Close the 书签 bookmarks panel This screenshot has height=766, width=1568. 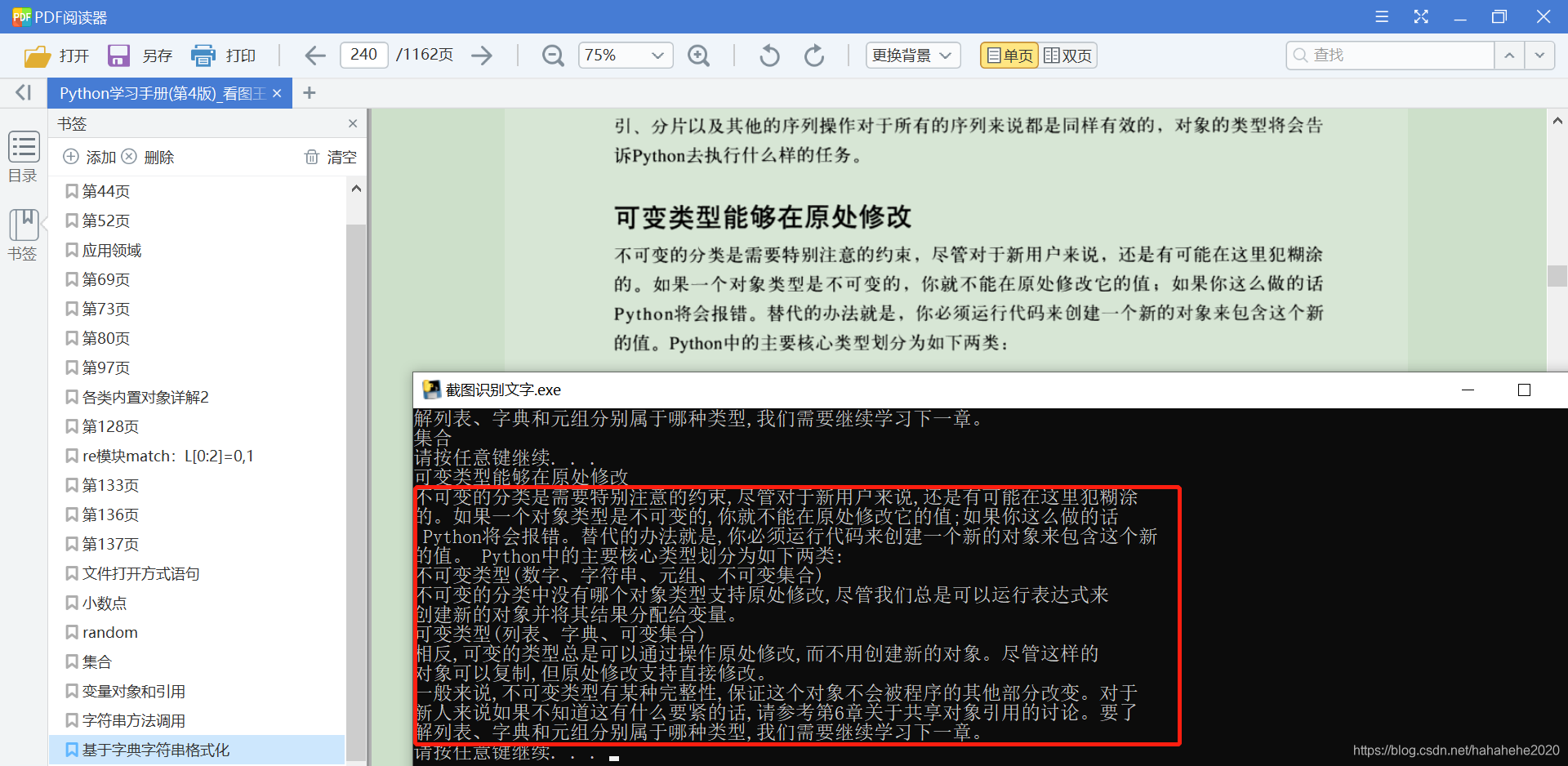353,123
